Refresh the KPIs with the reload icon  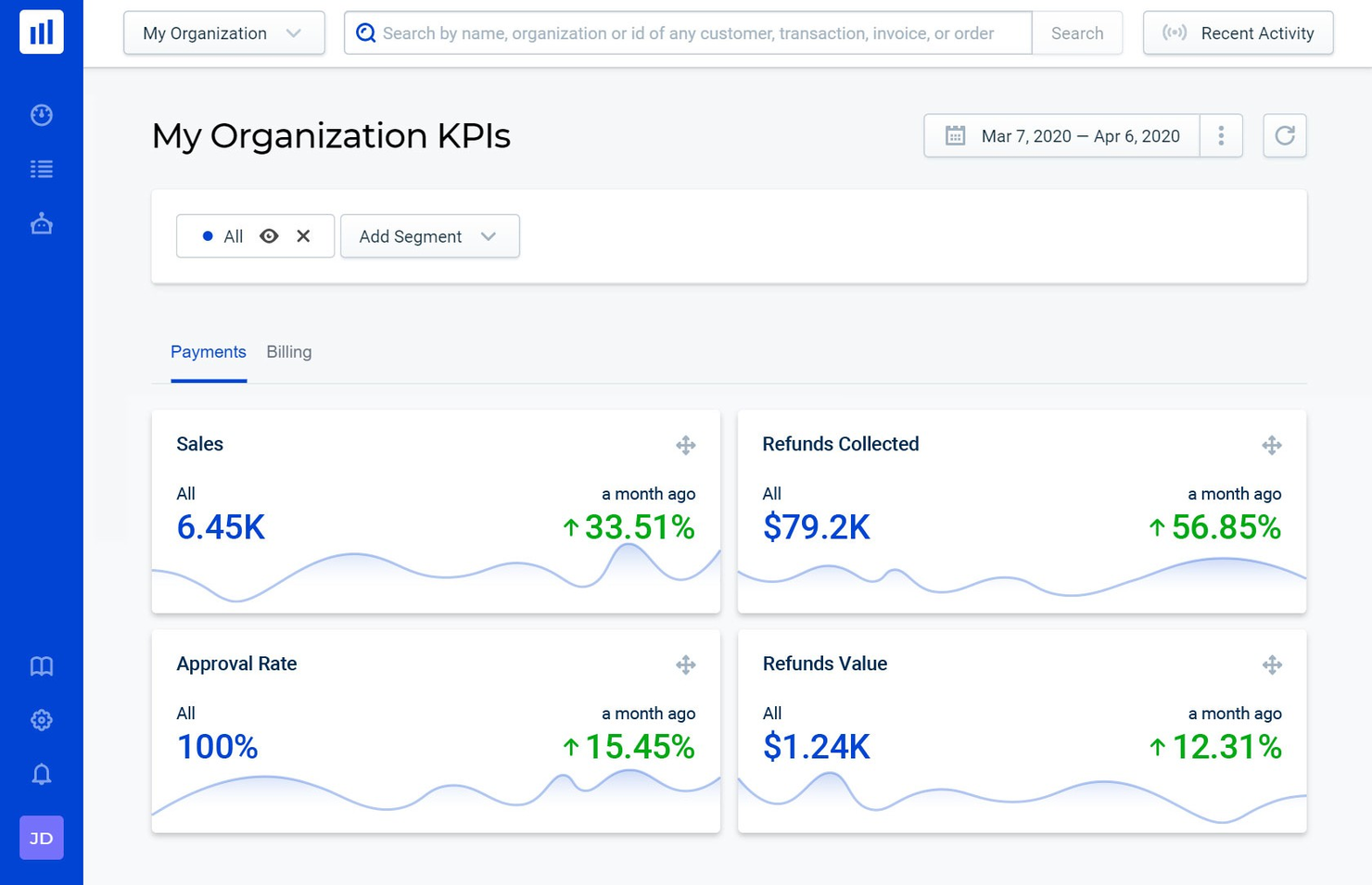click(1284, 135)
